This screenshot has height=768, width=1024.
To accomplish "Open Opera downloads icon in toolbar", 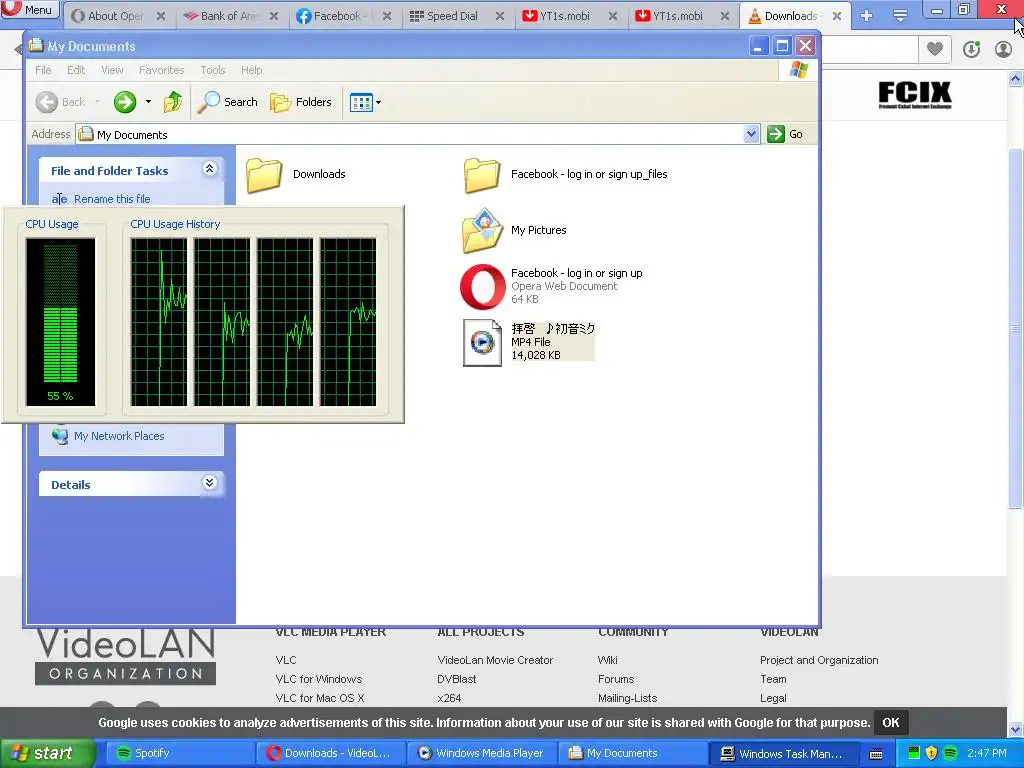I will pyautogui.click(x=971, y=49).
